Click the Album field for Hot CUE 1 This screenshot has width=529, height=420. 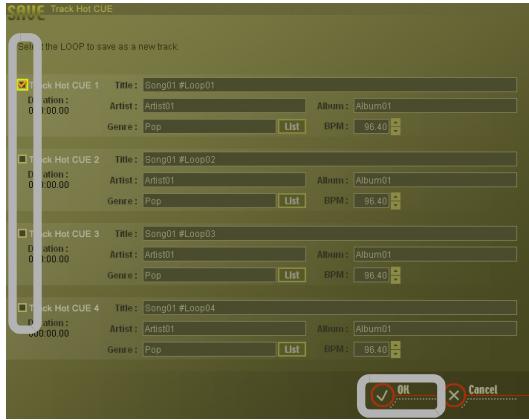435,106
